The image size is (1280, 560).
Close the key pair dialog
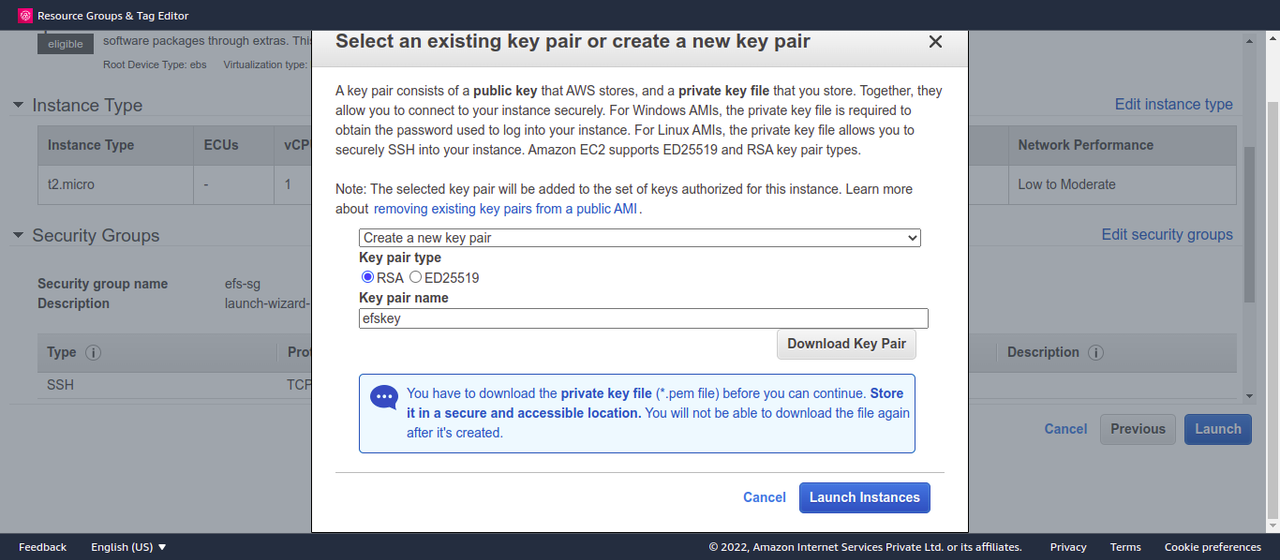935,42
